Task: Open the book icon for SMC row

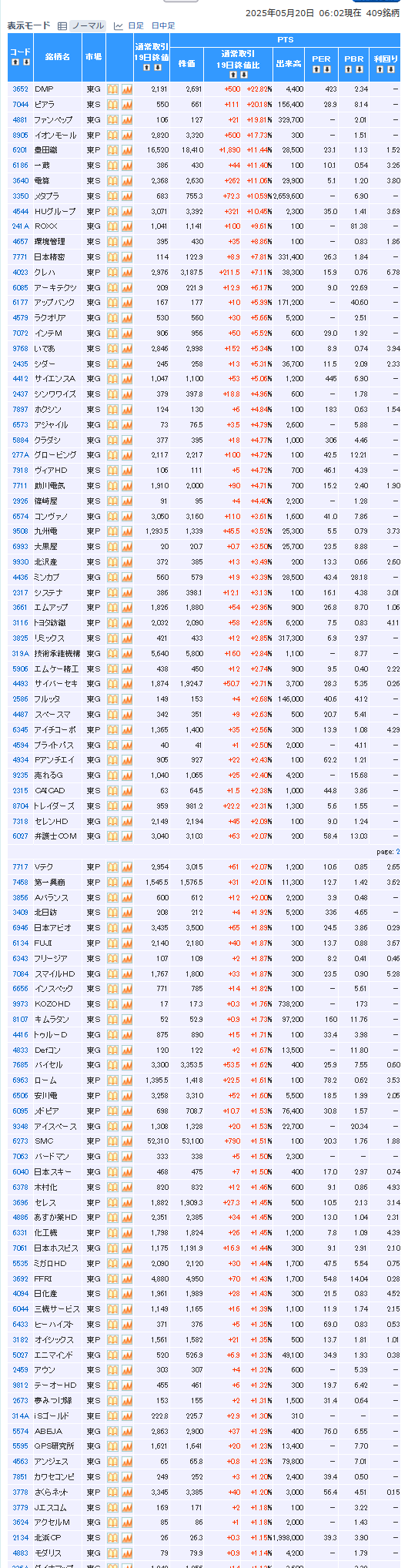Action: 112,1141
